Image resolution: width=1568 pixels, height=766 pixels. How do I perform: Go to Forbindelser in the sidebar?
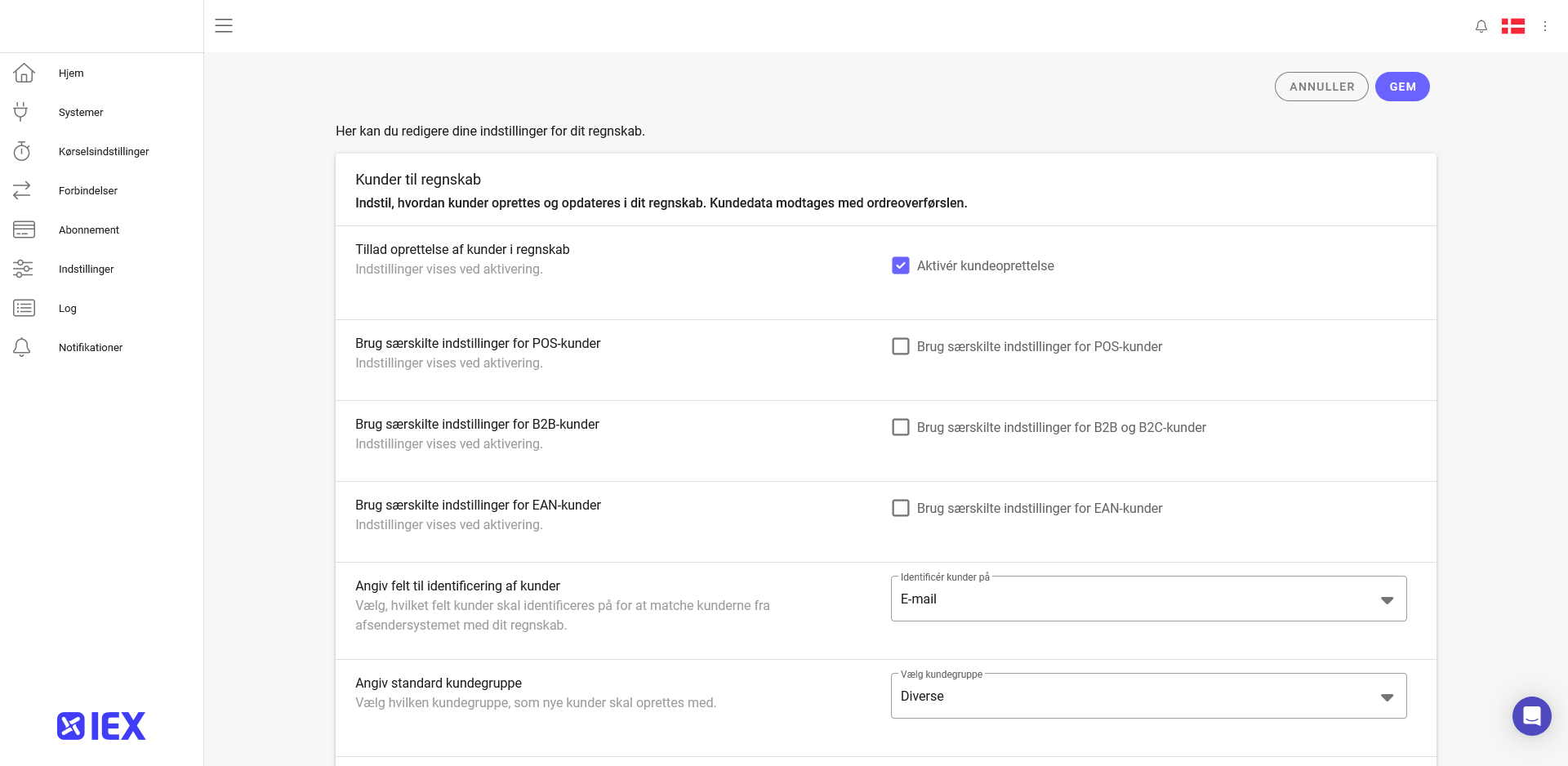[88, 190]
